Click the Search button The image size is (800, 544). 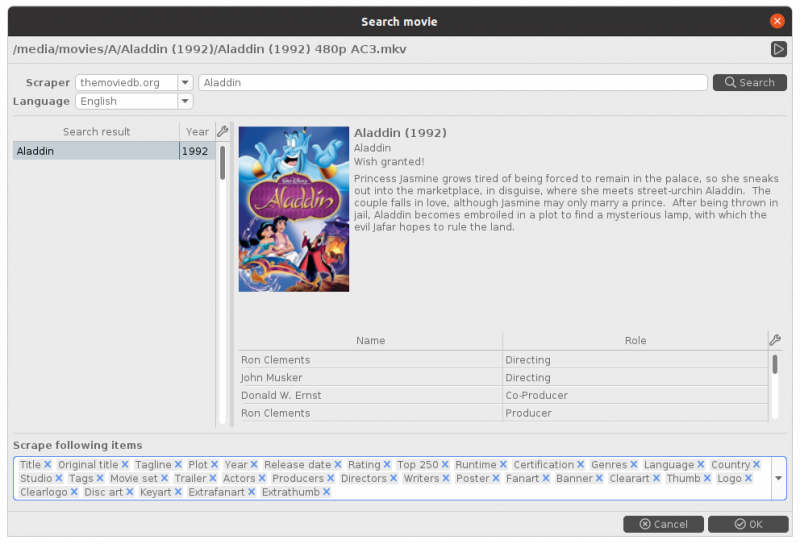(x=749, y=82)
